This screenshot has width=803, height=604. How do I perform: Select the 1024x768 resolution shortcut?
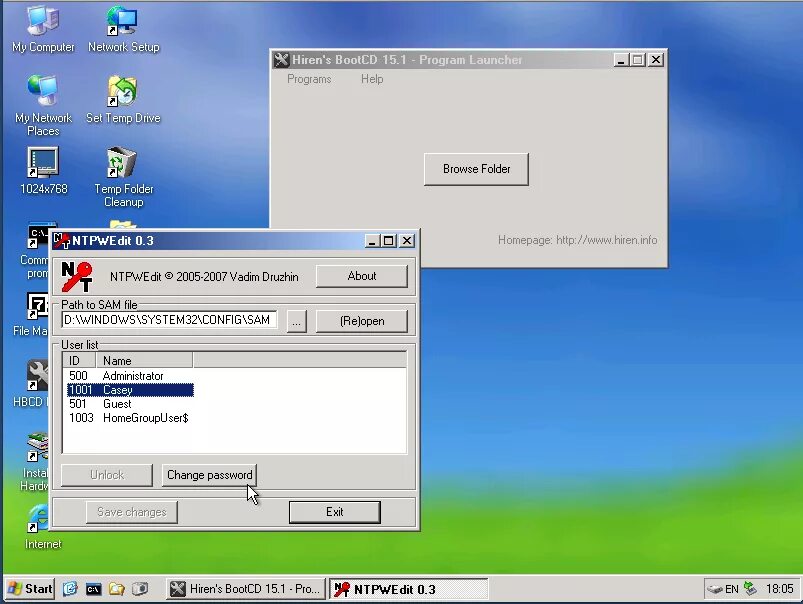coord(43,171)
